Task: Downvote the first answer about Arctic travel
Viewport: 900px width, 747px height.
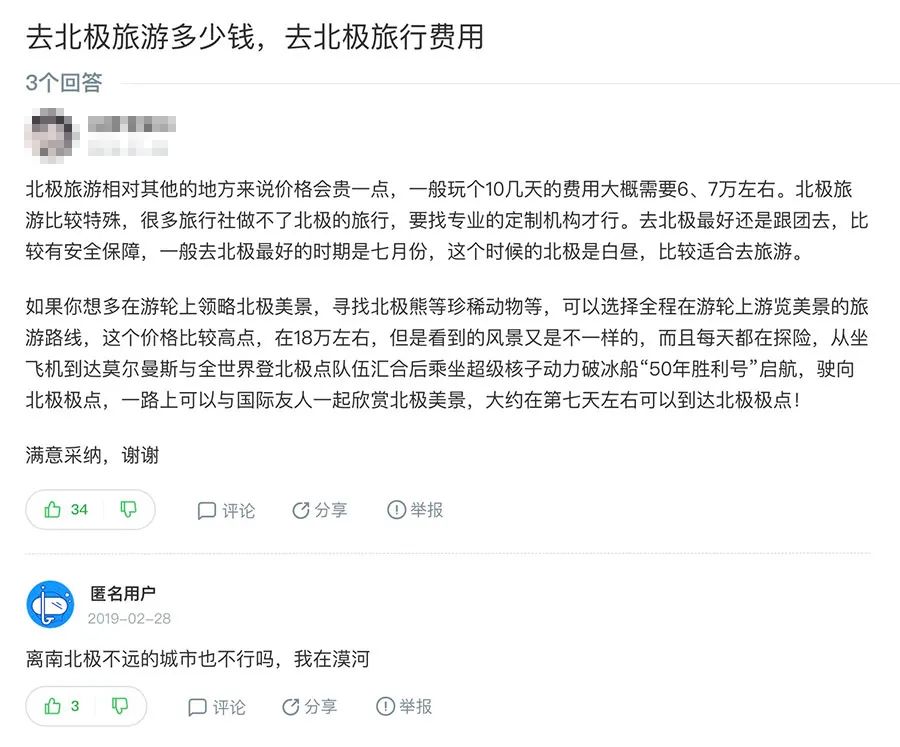Action: pos(128,509)
